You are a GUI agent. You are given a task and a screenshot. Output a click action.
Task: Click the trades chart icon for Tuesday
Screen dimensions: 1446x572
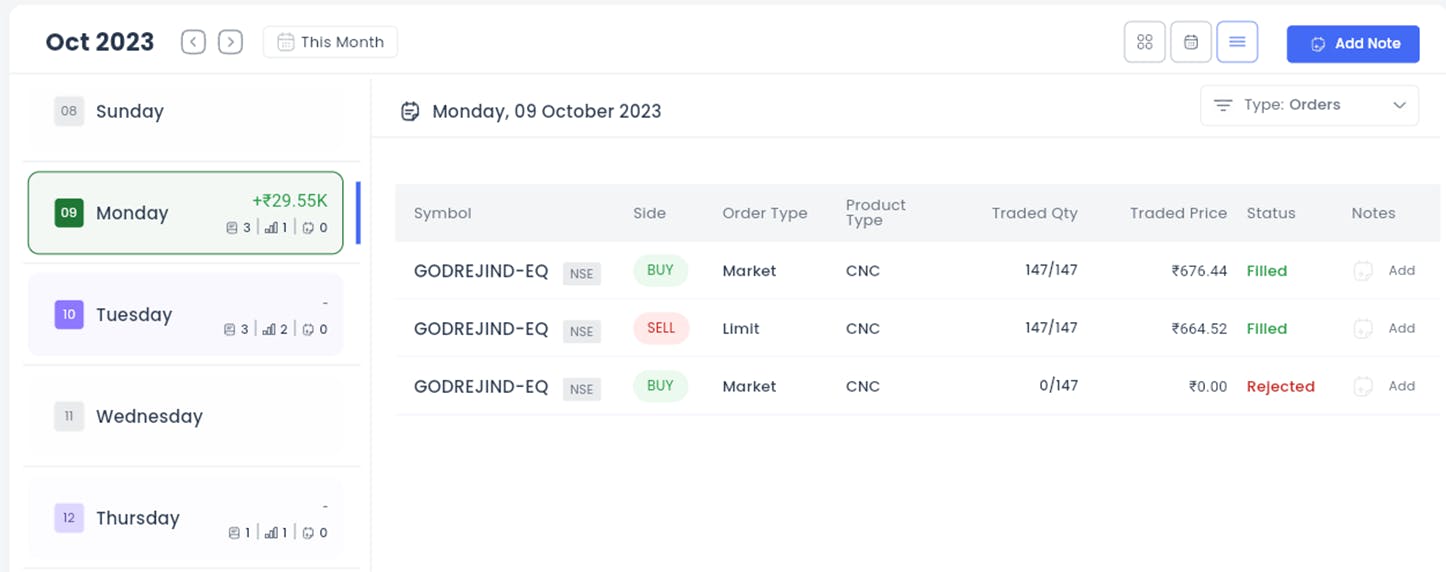(x=269, y=329)
